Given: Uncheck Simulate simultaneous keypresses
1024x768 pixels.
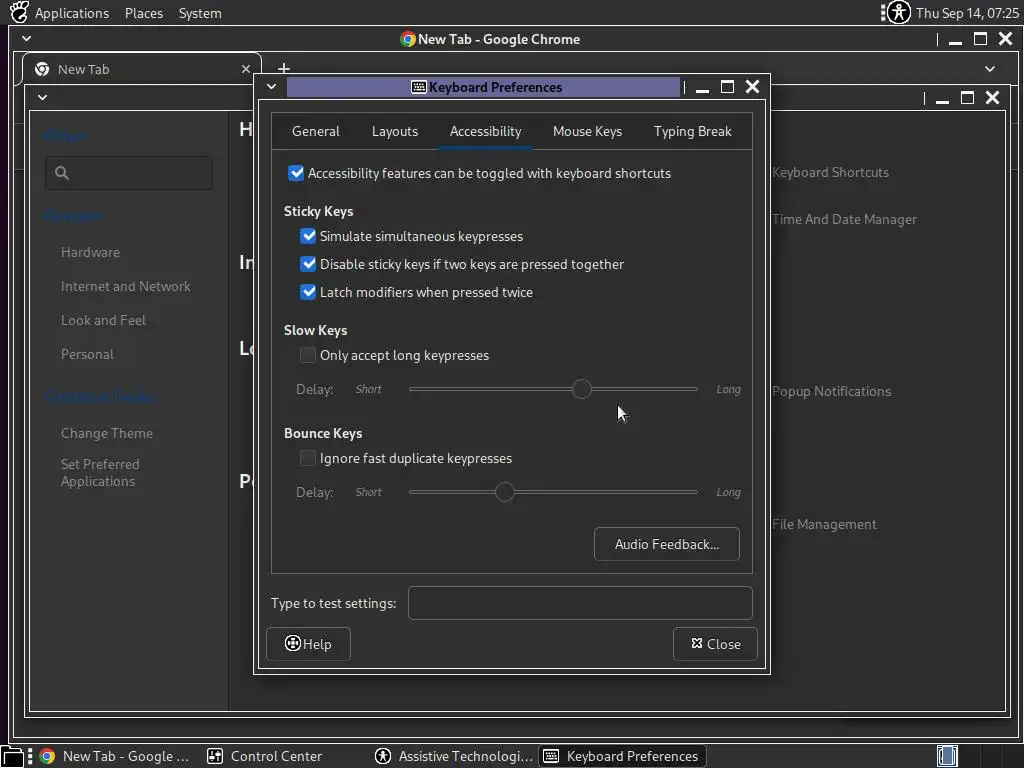Looking at the screenshot, I should [x=308, y=236].
